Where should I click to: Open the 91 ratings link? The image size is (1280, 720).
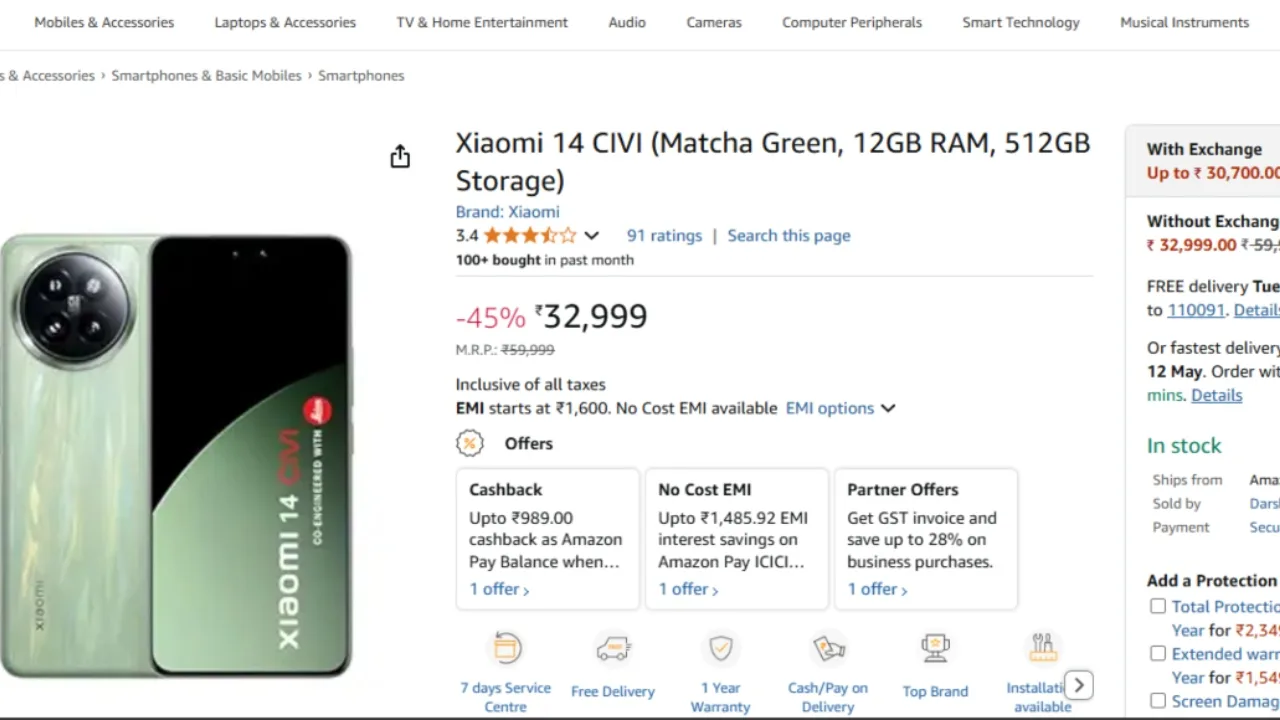tap(664, 236)
